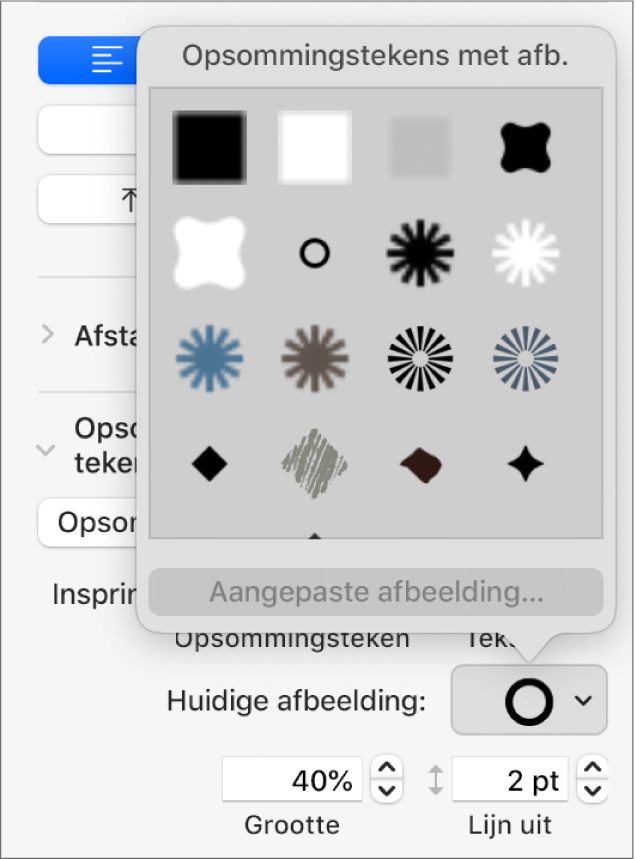Select the black striped radial bullet
Viewport: 636px width, 859px height.
[420, 357]
